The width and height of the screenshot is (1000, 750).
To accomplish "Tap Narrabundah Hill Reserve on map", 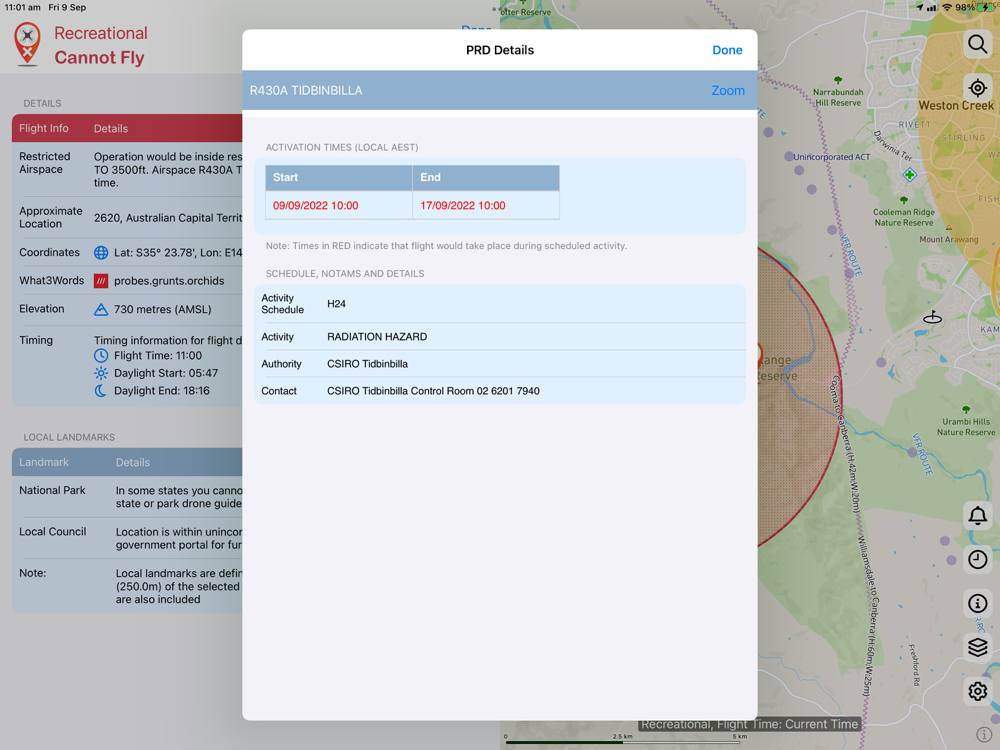I will (838, 97).
